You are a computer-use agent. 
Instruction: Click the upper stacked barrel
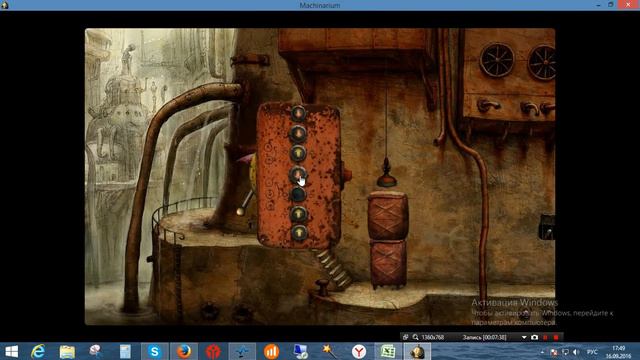click(387, 216)
